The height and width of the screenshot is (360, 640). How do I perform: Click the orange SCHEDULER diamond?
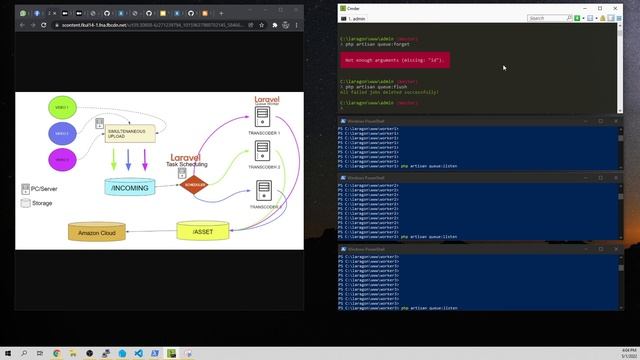(x=194, y=185)
